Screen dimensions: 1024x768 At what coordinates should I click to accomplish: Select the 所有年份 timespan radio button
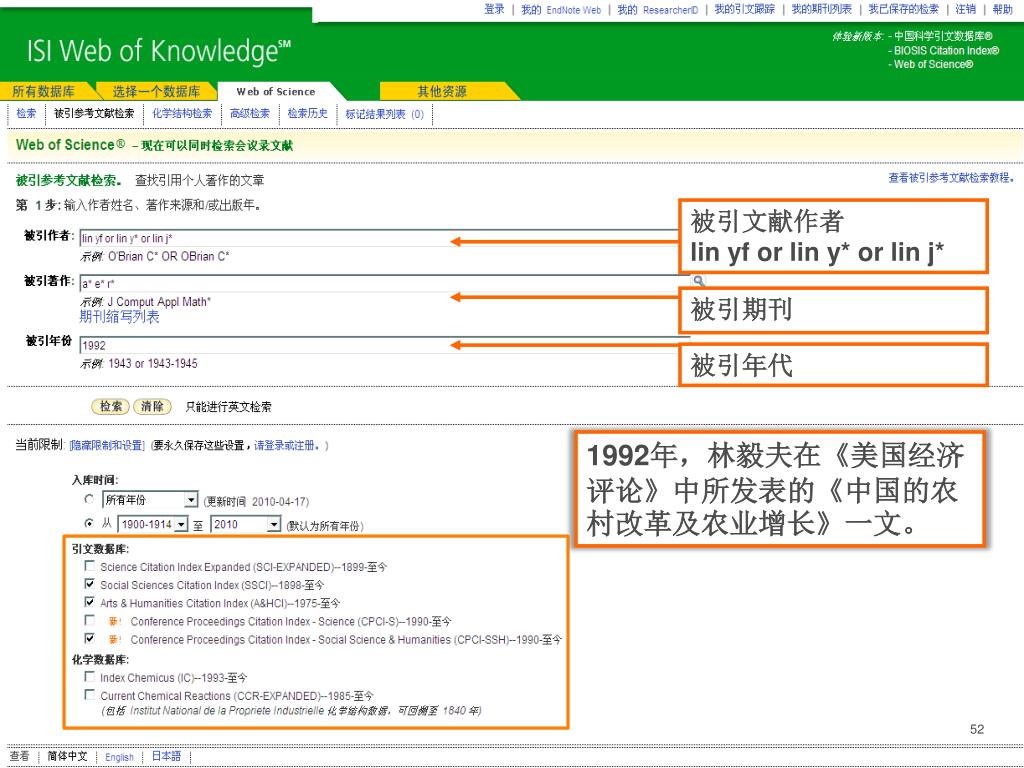point(89,500)
